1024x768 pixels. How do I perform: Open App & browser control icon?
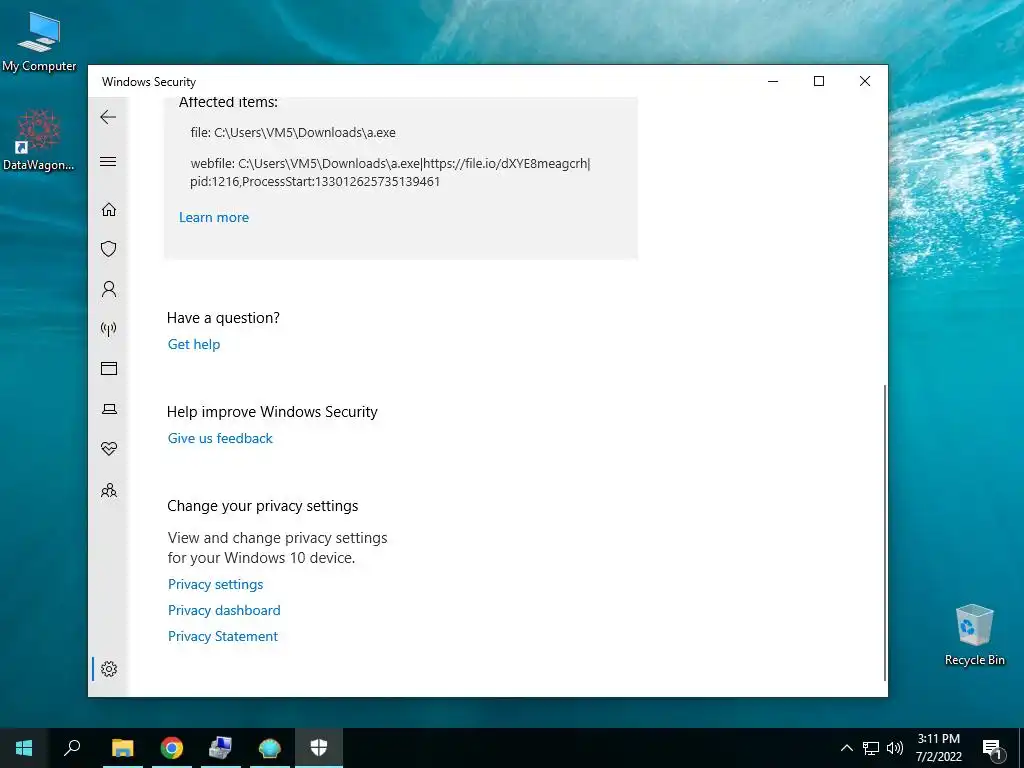(109, 368)
